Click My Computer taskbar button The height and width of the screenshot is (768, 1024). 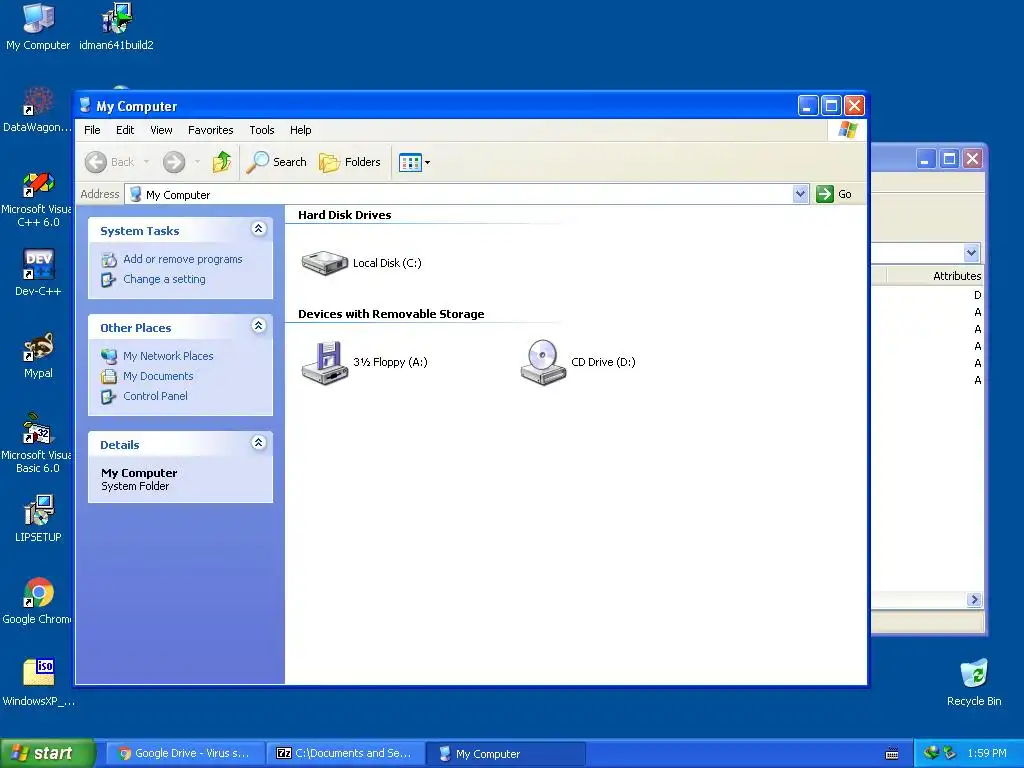pyautogui.click(x=505, y=754)
